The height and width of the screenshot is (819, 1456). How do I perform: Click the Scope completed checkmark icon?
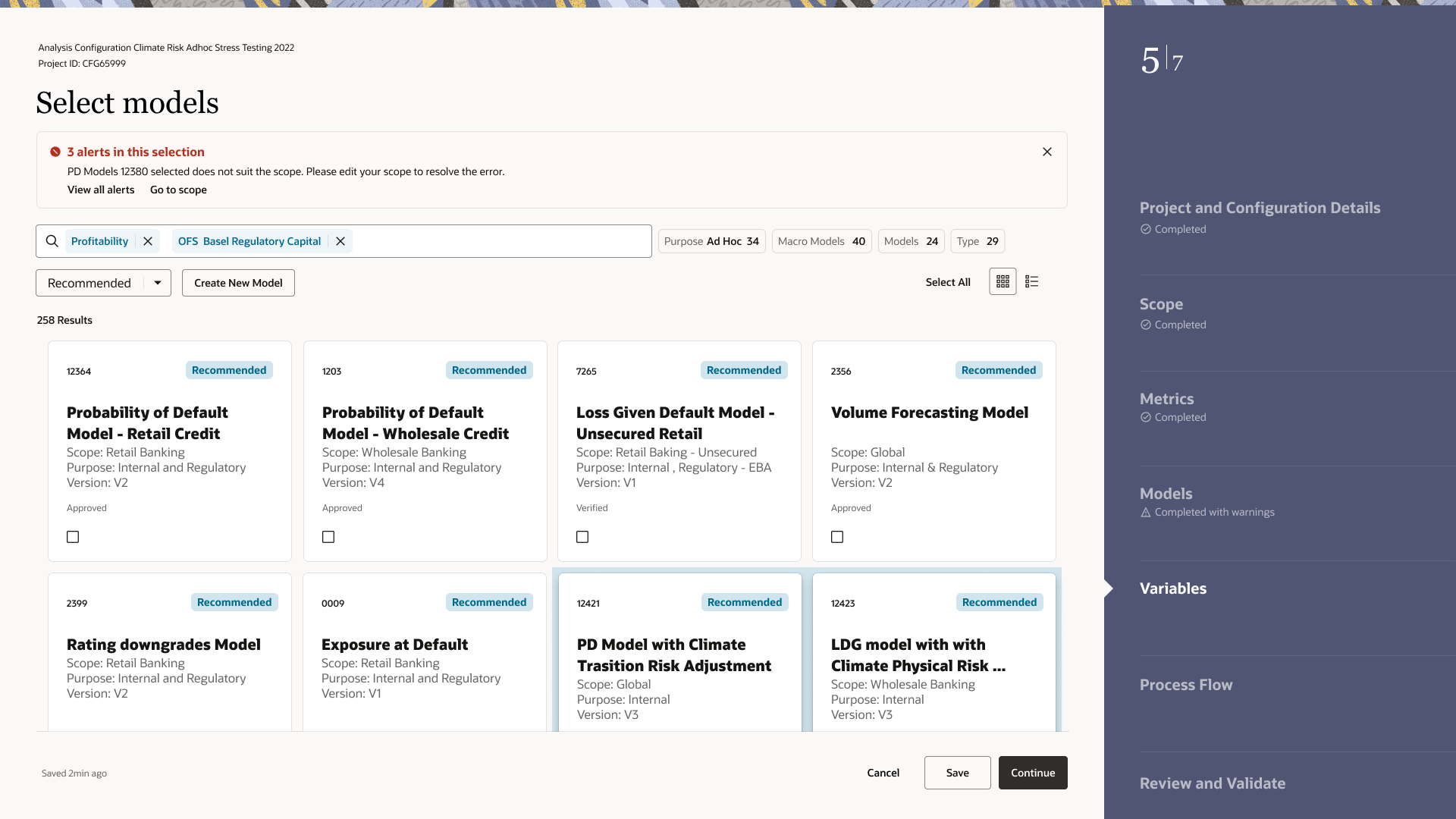(1146, 325)
